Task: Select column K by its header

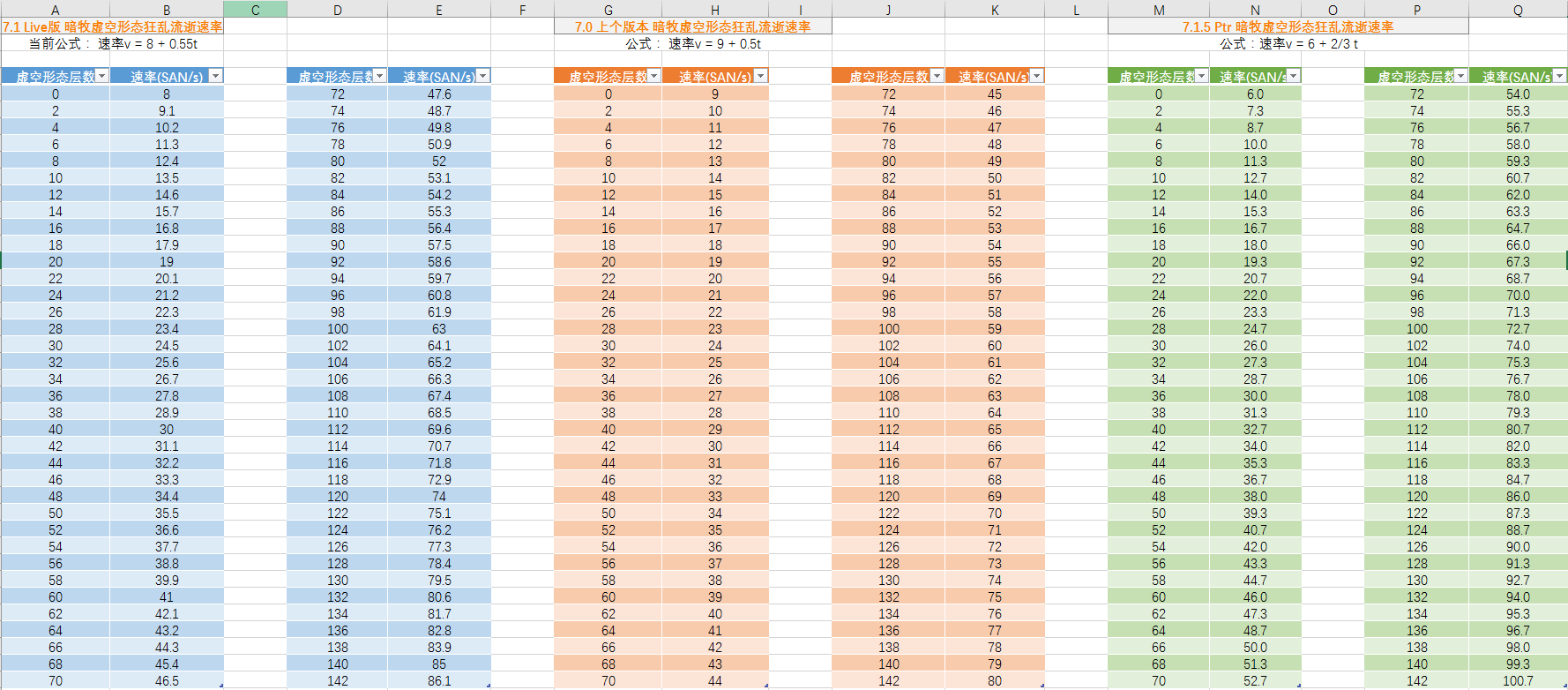Action: point(995,10)
